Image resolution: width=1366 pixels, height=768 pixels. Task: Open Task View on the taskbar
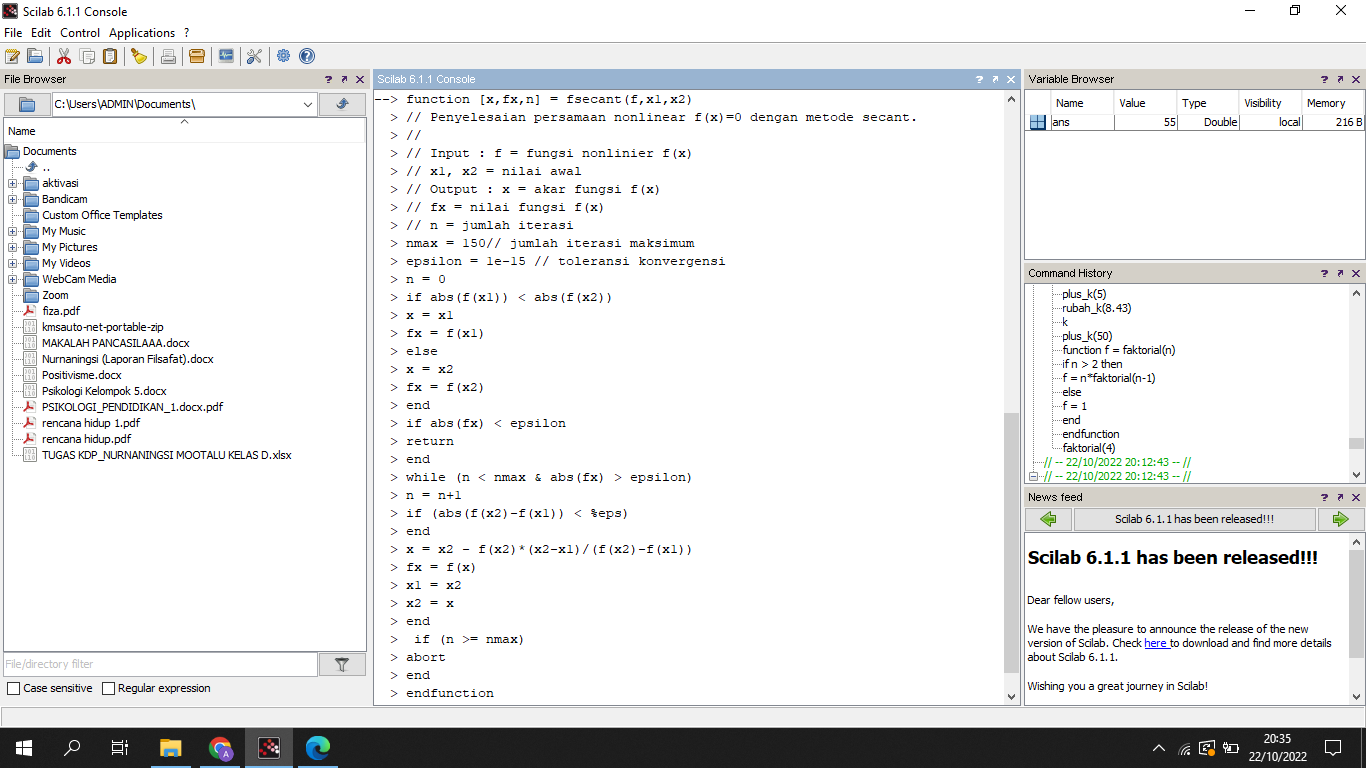click(x=119, y=748)
